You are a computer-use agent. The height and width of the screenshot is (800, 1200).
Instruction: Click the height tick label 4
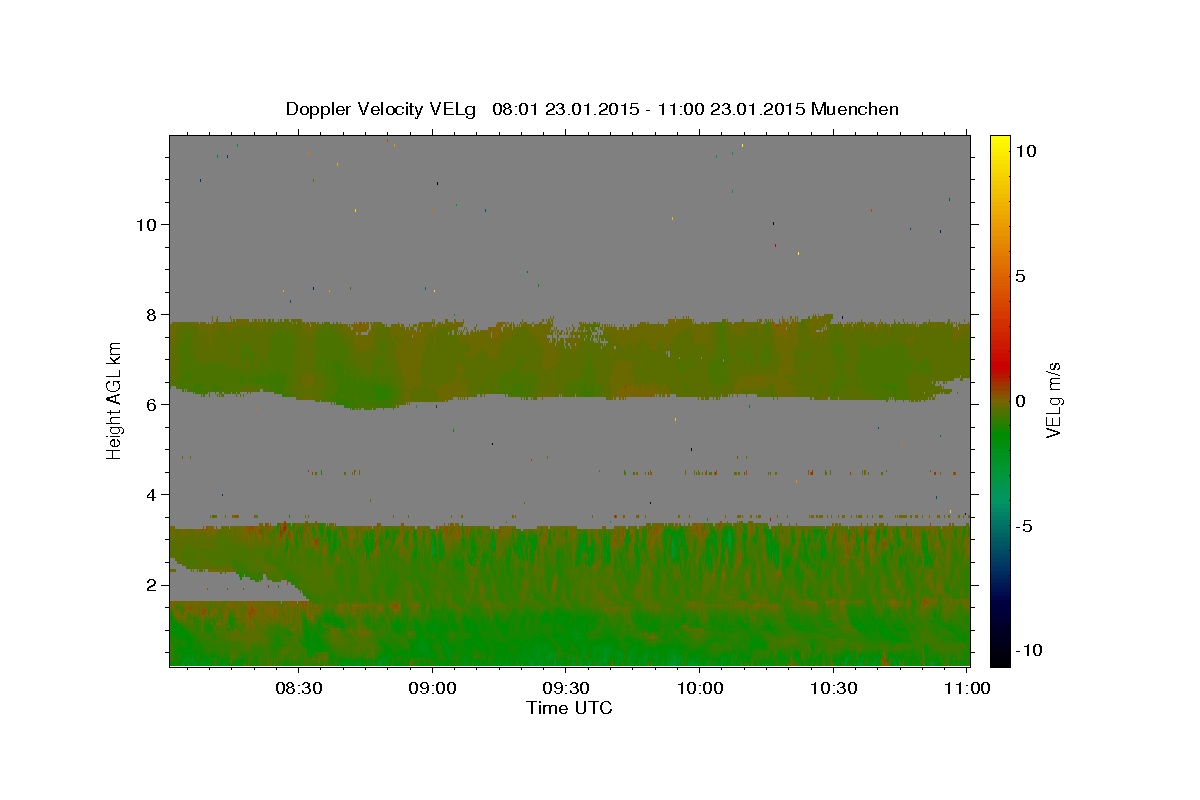point(151,494)
